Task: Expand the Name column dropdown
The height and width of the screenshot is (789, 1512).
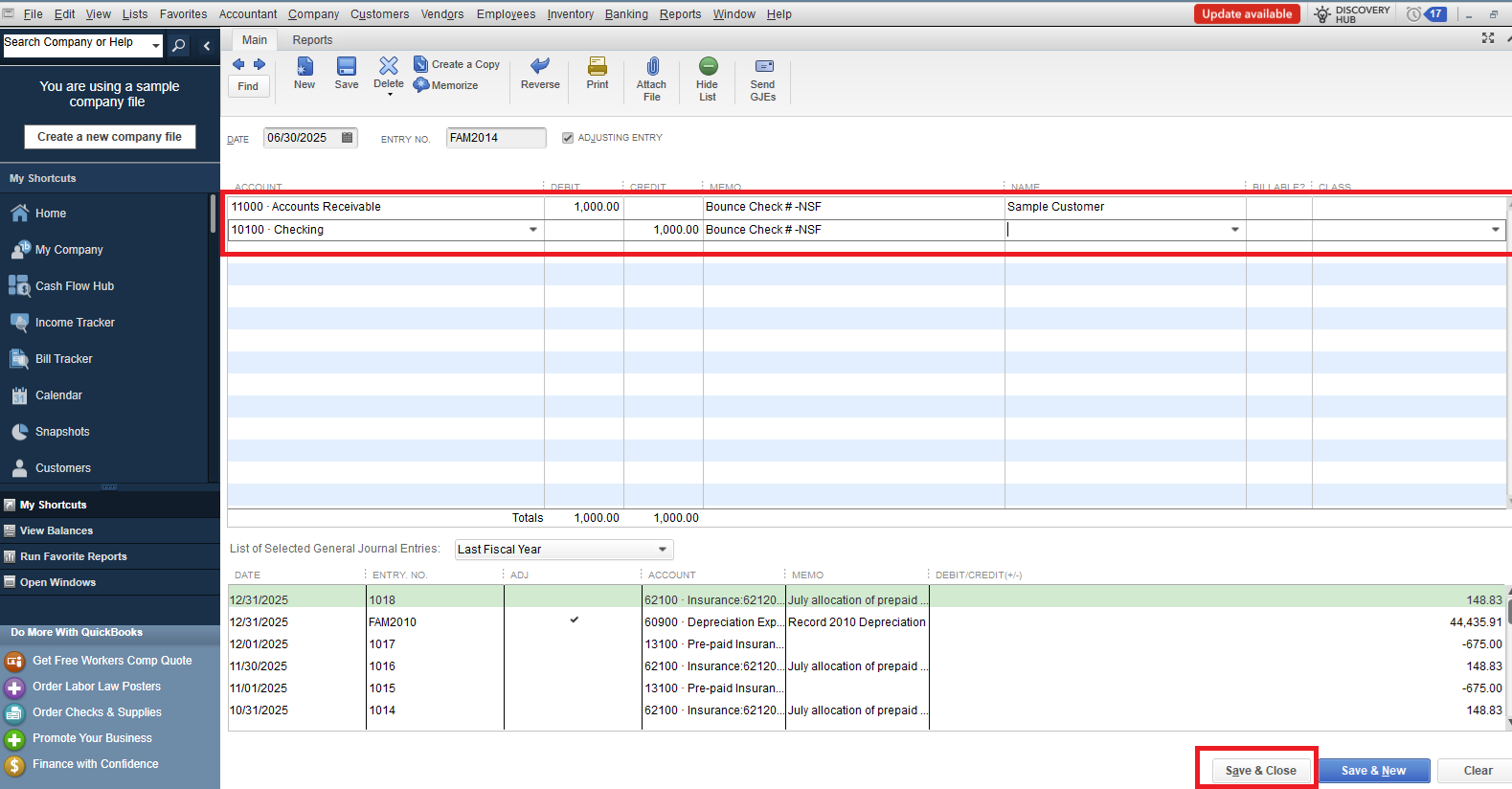Action: coord(1234,230)
